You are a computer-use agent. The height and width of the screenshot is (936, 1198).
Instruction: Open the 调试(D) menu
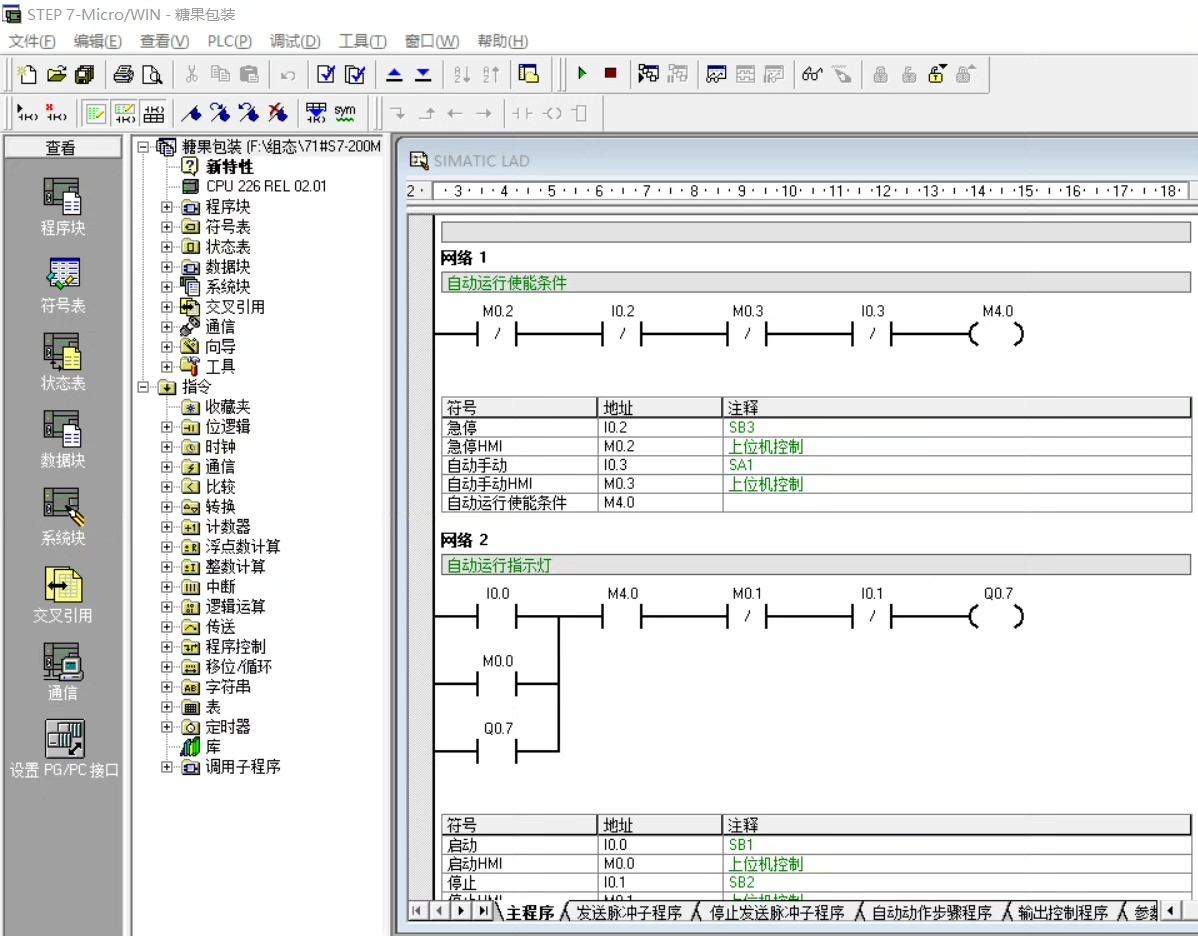coord(296,41)
